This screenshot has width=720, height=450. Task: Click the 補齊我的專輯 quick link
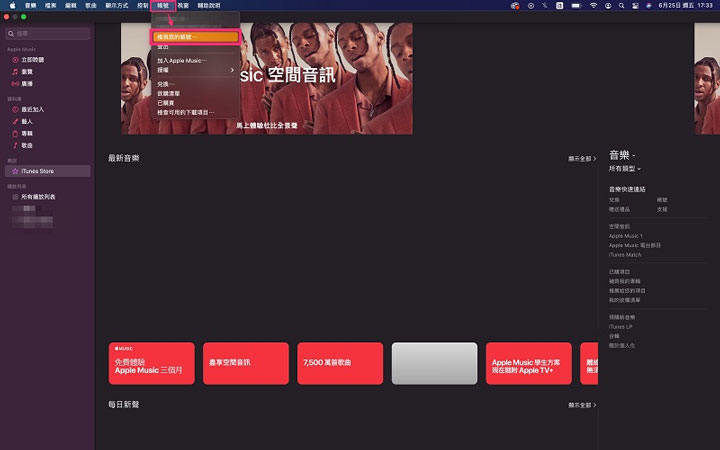[624, 281]
